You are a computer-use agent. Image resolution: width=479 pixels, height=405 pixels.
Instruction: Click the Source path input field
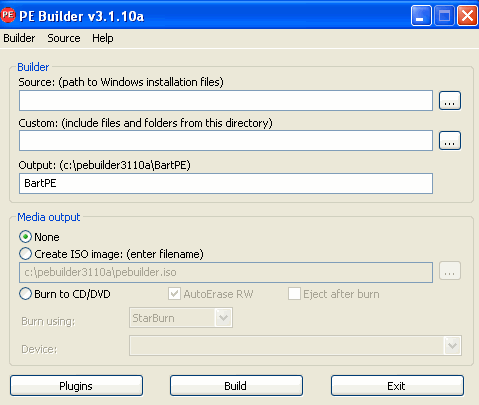[226, 100]
